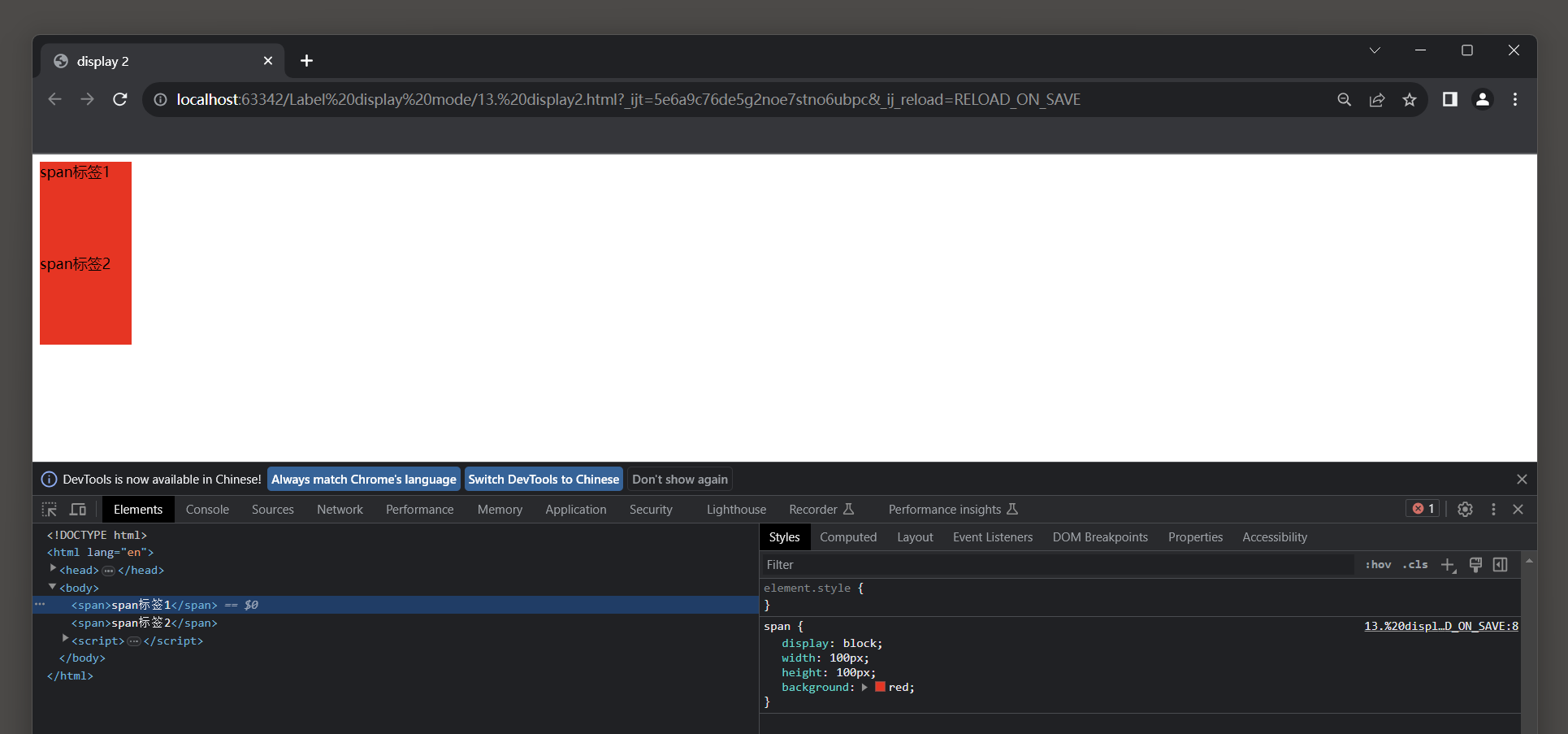Open the Accessibility sub-tab
The height and width of the screenshot is (734, 1568).
click(1275, 537)
